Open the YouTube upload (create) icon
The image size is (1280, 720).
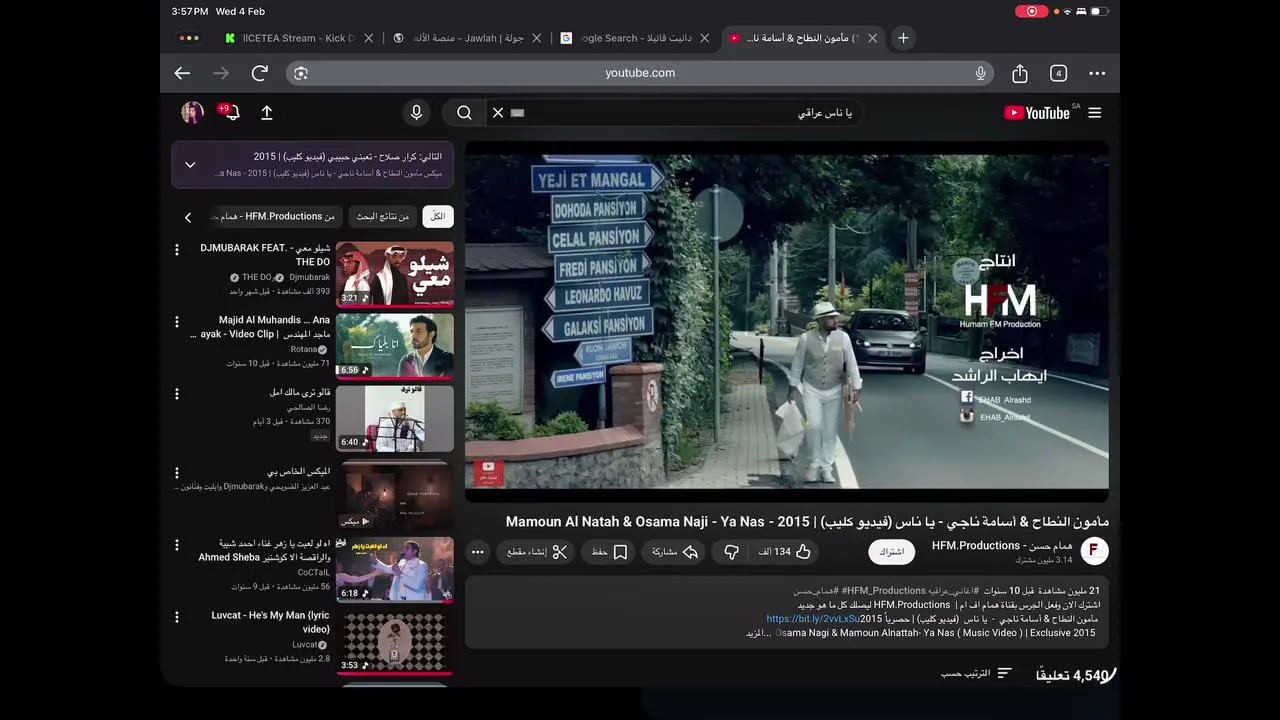click(267, 113)
